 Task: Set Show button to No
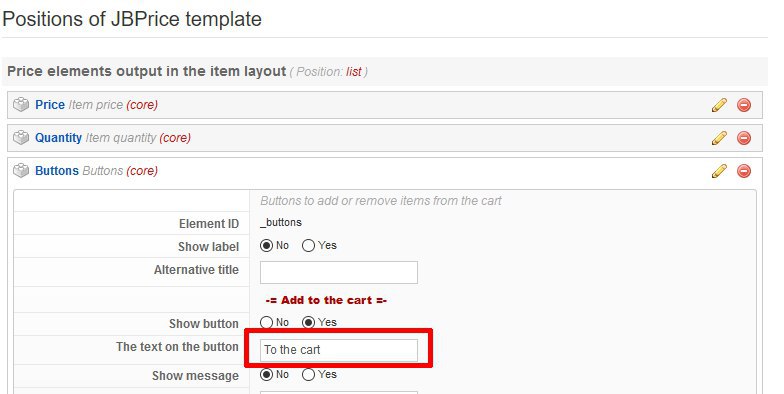(266, 322)
